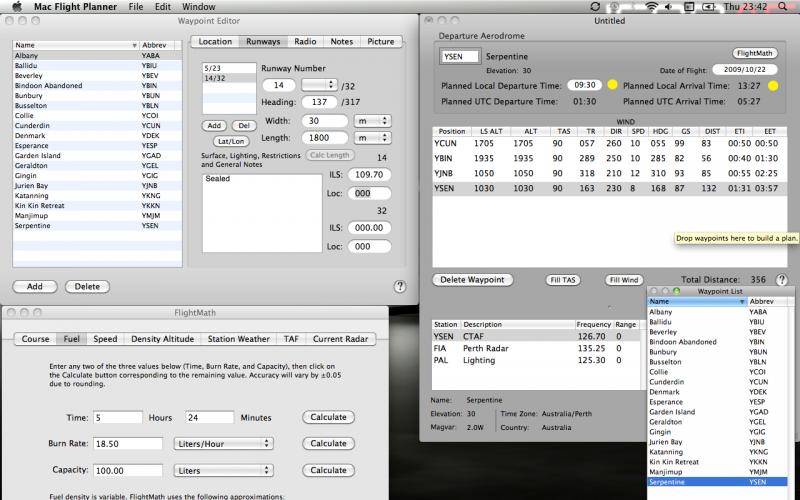Open the Length unit dropdown
This screenshot has height=500, width=800.
pos(372,138)
